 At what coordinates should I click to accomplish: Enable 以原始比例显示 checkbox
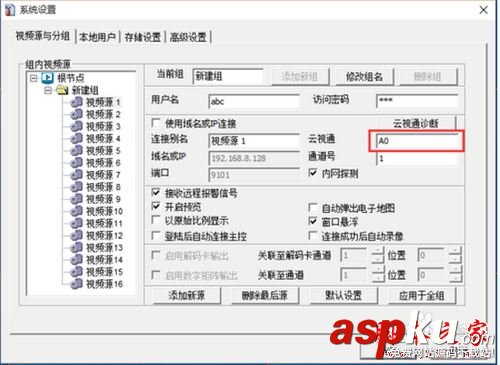[x=156, y=220]
